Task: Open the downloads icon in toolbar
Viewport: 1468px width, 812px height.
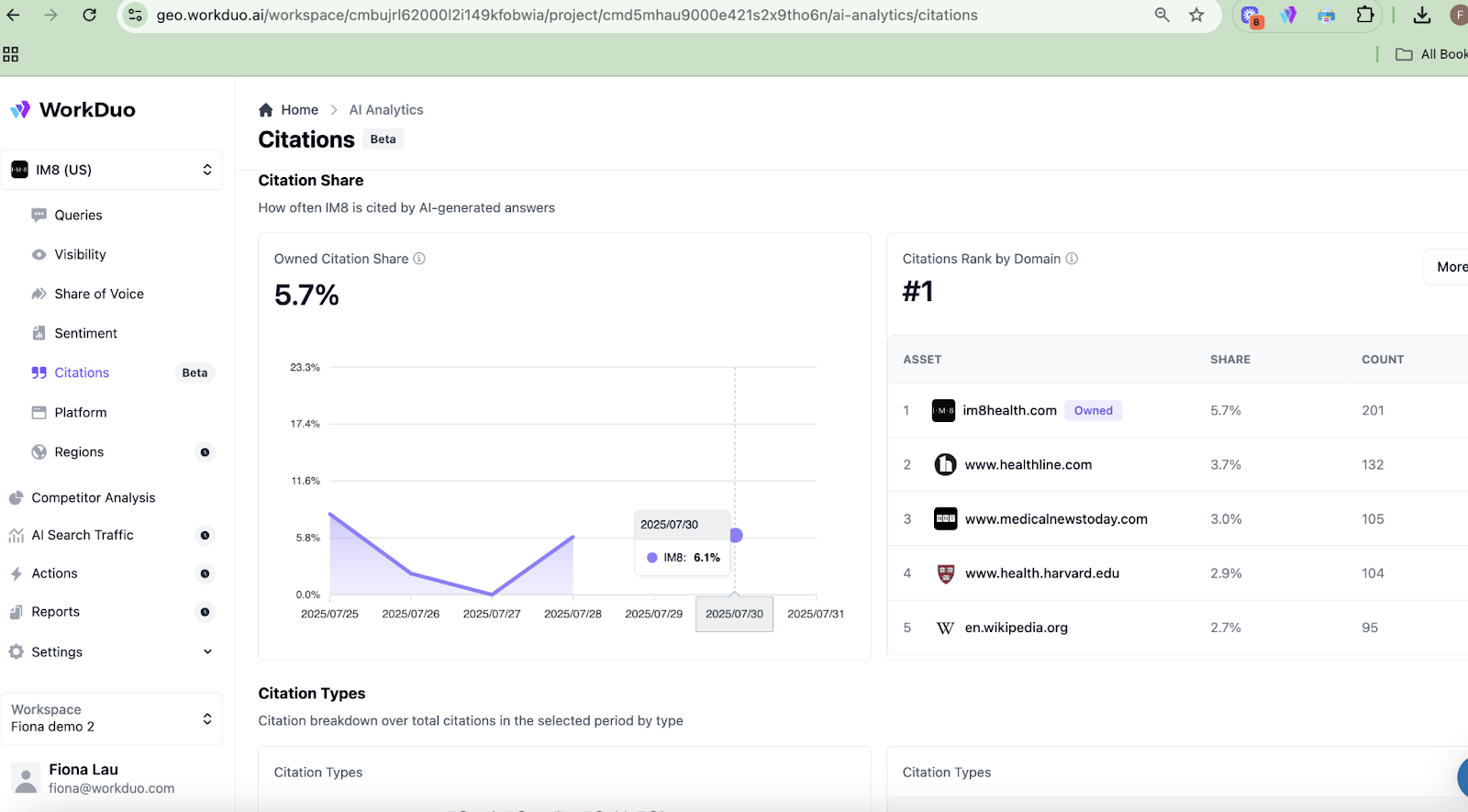Action: click(1422, 15)
